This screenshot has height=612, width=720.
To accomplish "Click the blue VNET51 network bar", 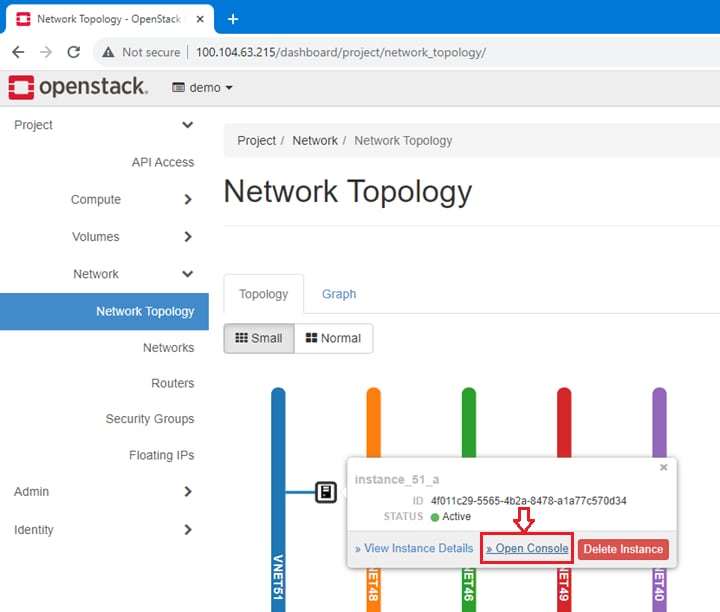I will click(278, 500).
